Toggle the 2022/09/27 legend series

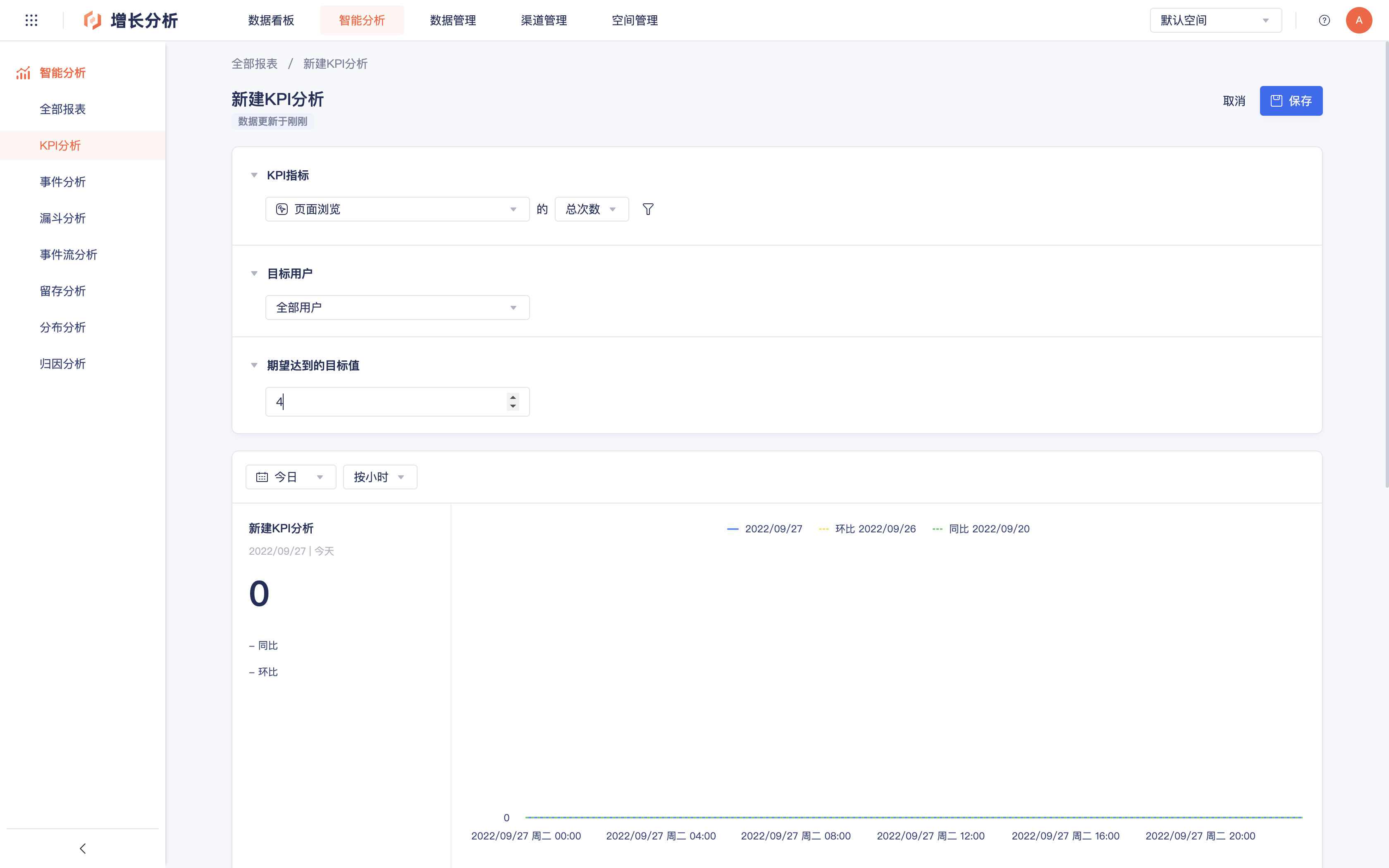764,529
